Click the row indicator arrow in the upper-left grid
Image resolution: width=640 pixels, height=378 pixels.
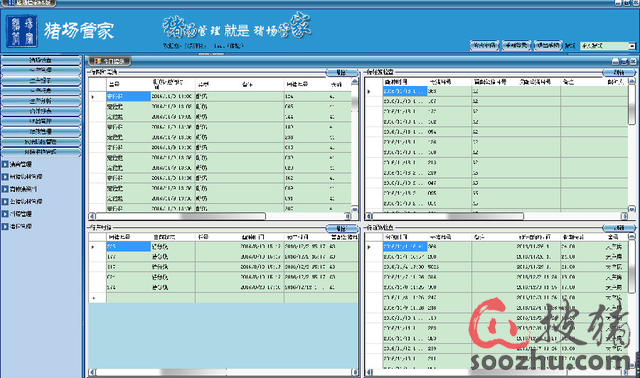click(93, 97)
